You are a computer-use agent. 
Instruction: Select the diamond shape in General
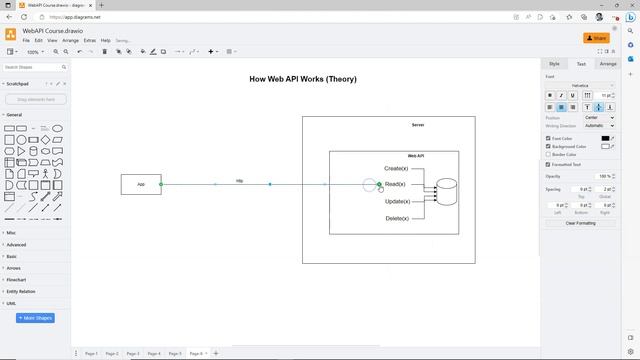point(45,140)
